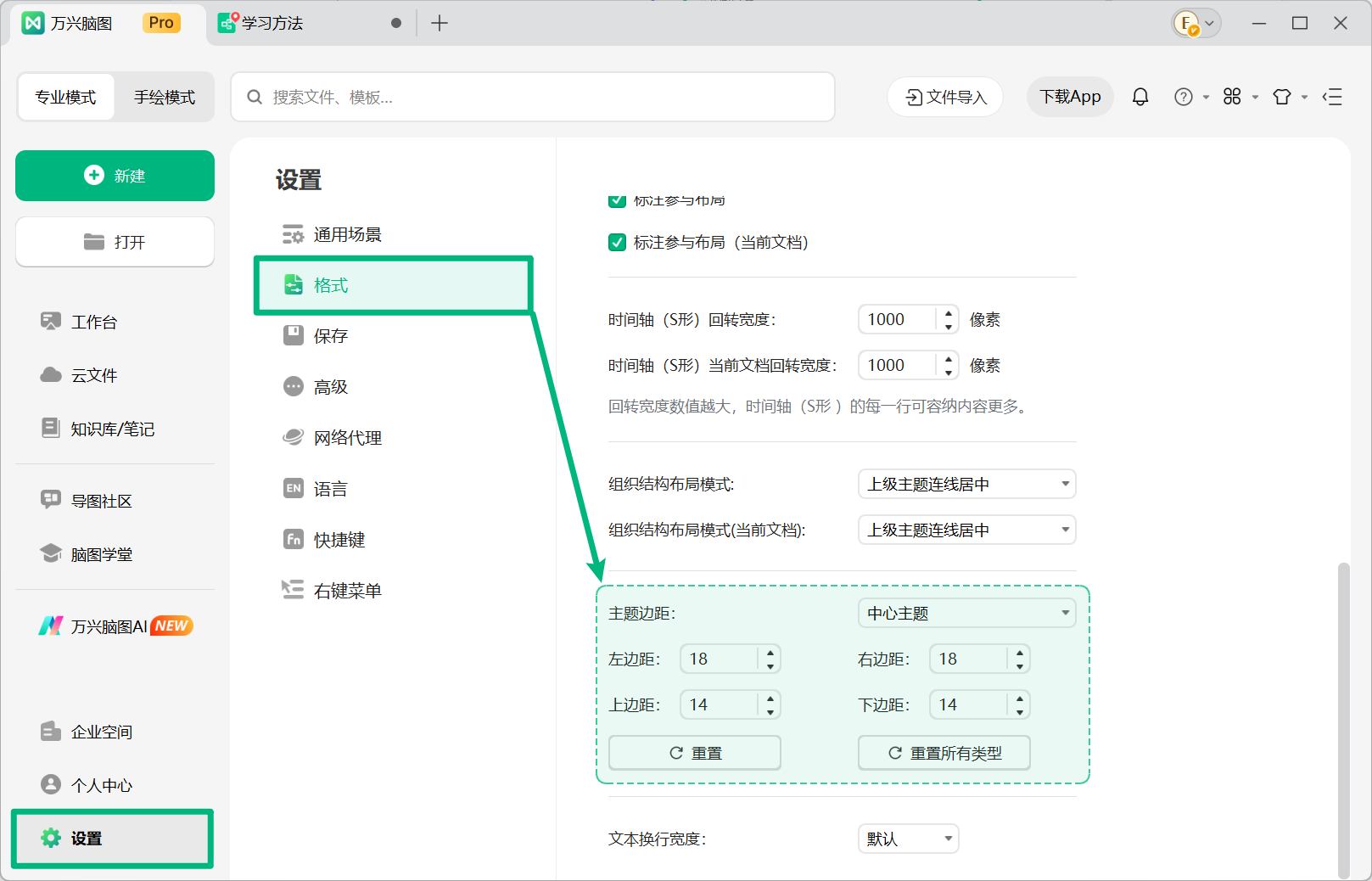The width and height of the screenshot is (1372, 881).
Task: Toggle the partially hidden 标注参与布局 checkbox
Action: 618,201
